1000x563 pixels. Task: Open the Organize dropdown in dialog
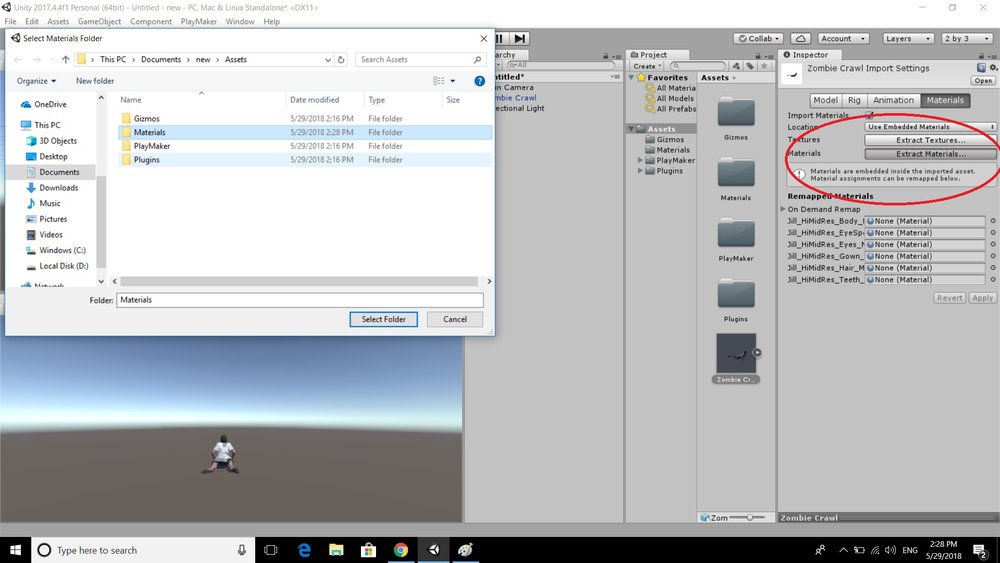36,81
